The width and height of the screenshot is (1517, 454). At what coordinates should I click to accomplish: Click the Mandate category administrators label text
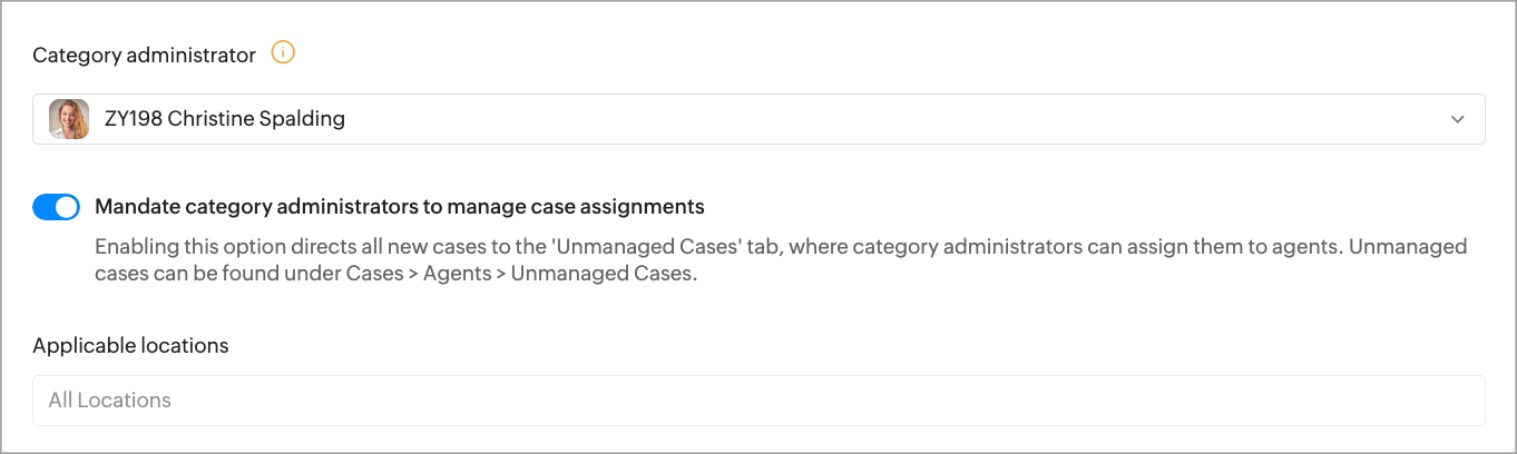399,207
